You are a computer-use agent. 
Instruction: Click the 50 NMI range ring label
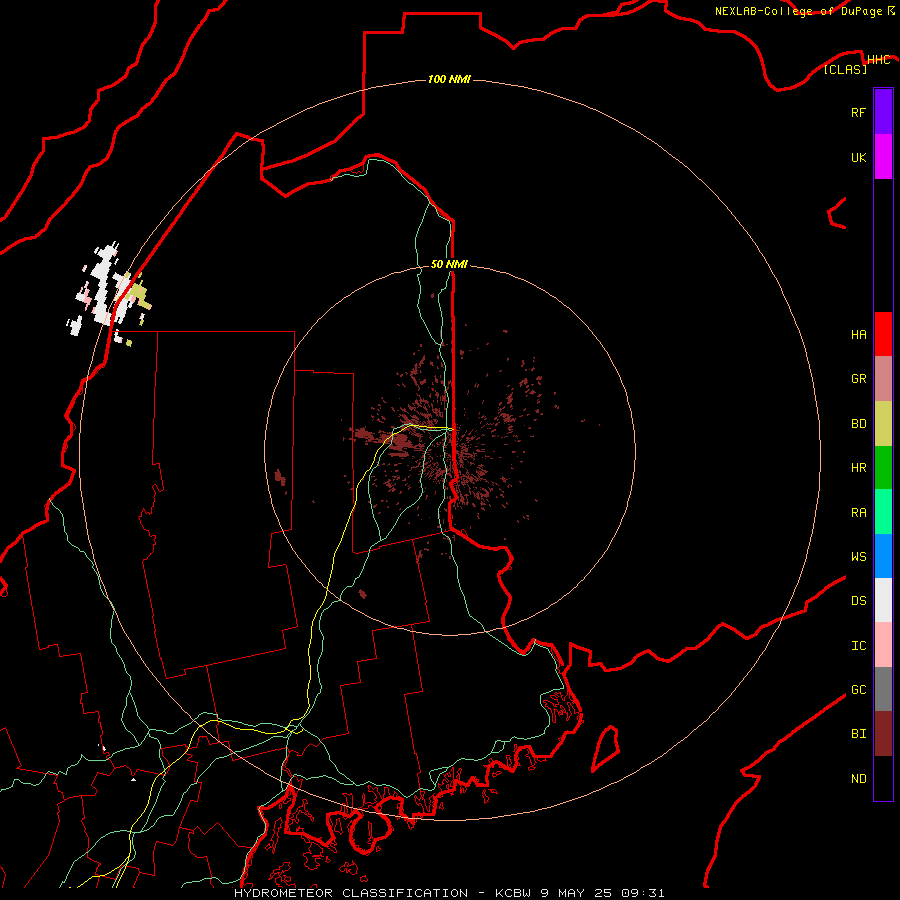(449, 264)
